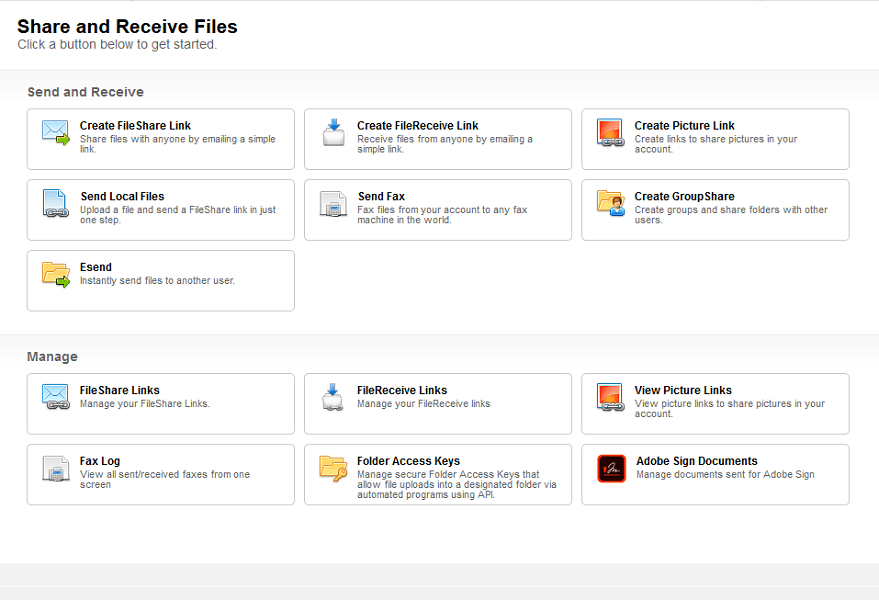Screen dimensions: 879x600
Task: Click the View Picture Links image icon
Action: click(610, 397)
